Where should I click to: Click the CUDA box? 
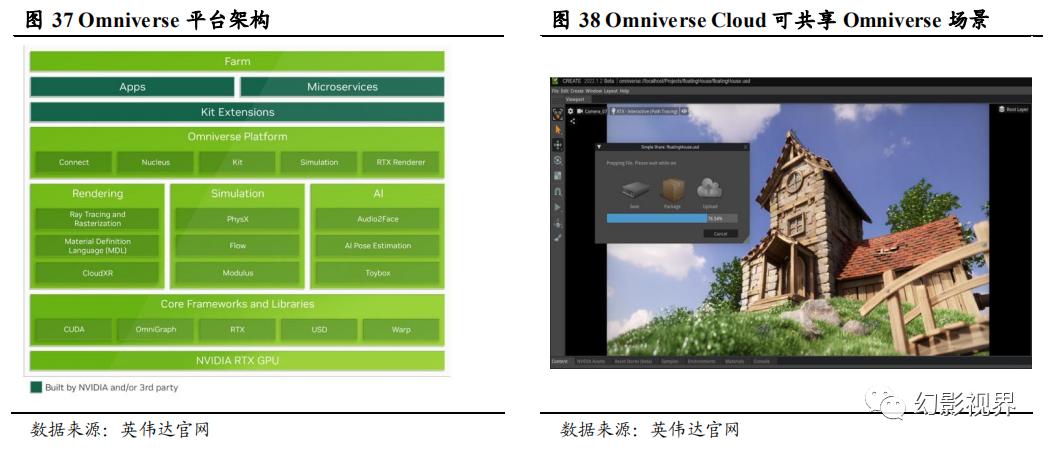coord(74,330)
